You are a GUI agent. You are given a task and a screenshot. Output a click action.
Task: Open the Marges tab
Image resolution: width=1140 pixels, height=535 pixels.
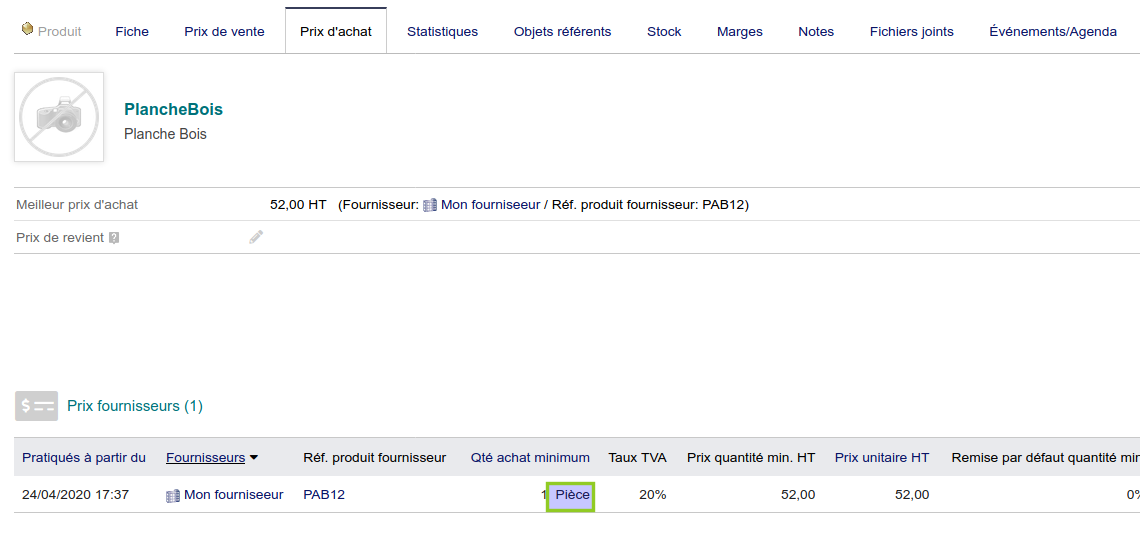point(739,31)
